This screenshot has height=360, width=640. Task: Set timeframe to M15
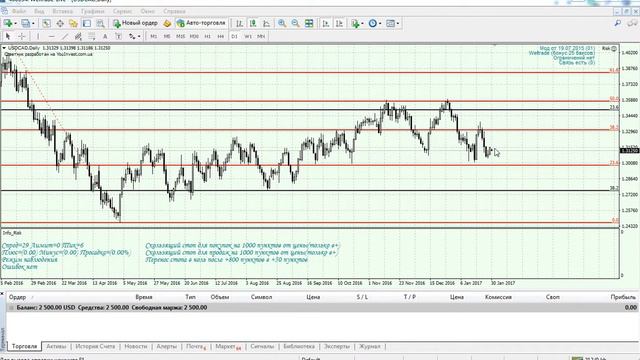click(x=180, y=36)
